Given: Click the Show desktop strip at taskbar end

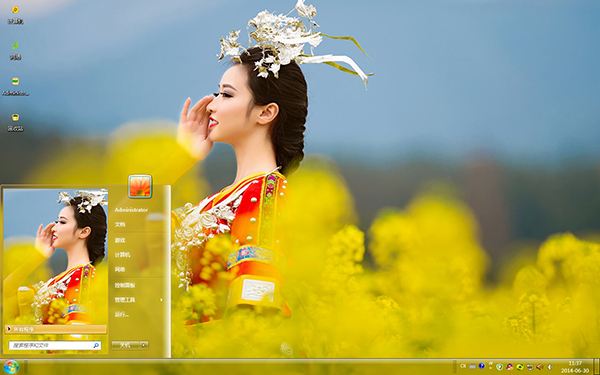Looking at the screenshot, I should pos(596,367).
